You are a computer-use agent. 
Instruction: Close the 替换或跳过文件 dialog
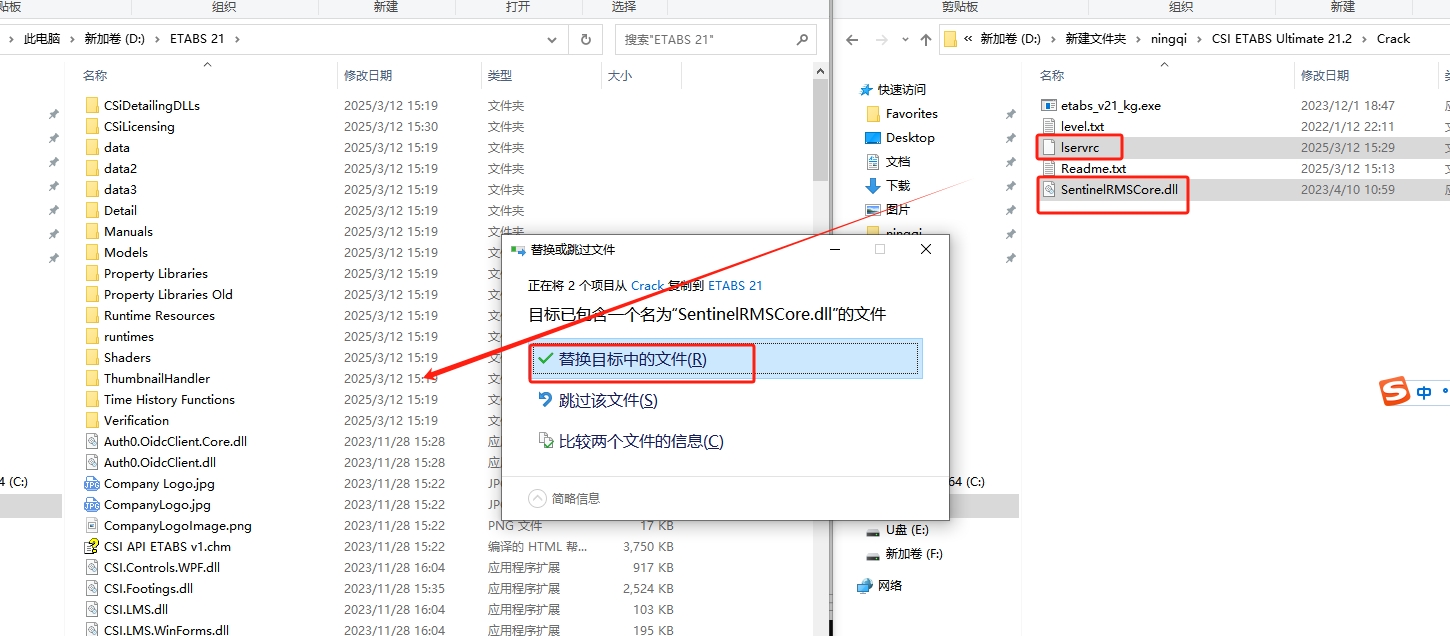tap(925, 249)
